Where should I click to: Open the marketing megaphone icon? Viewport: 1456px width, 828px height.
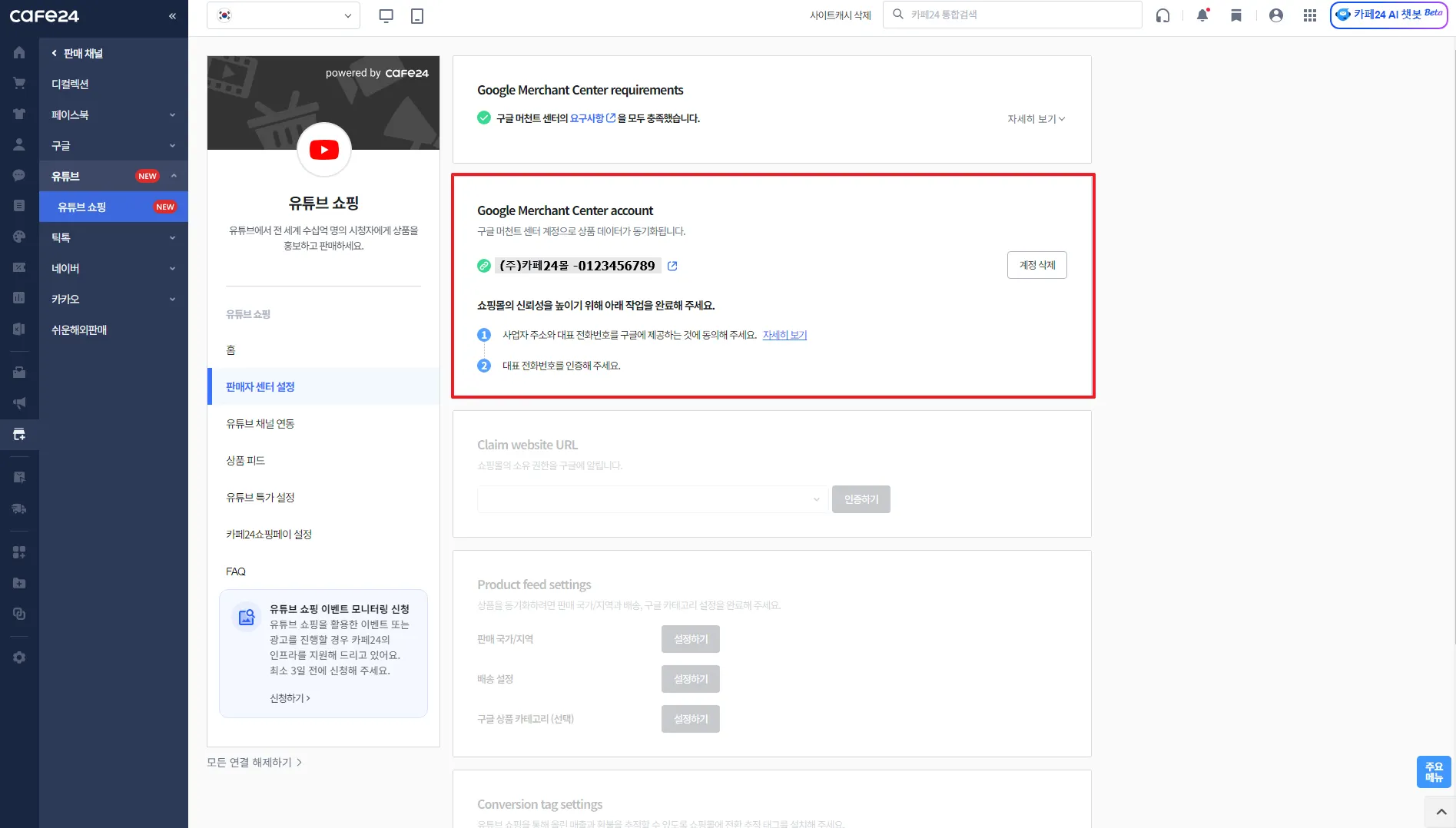[19, 403]
